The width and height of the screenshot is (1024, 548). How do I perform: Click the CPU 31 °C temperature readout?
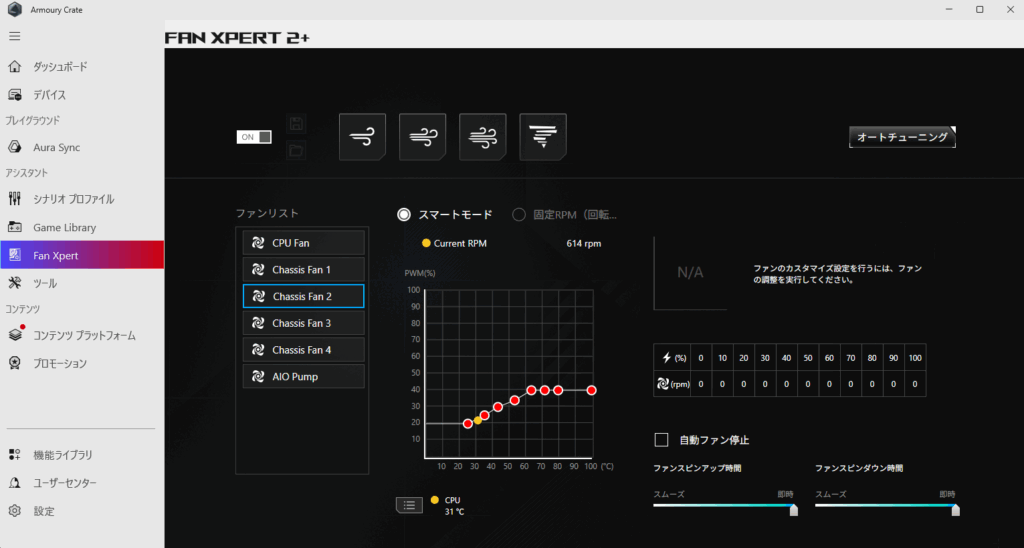click(454, 506)
